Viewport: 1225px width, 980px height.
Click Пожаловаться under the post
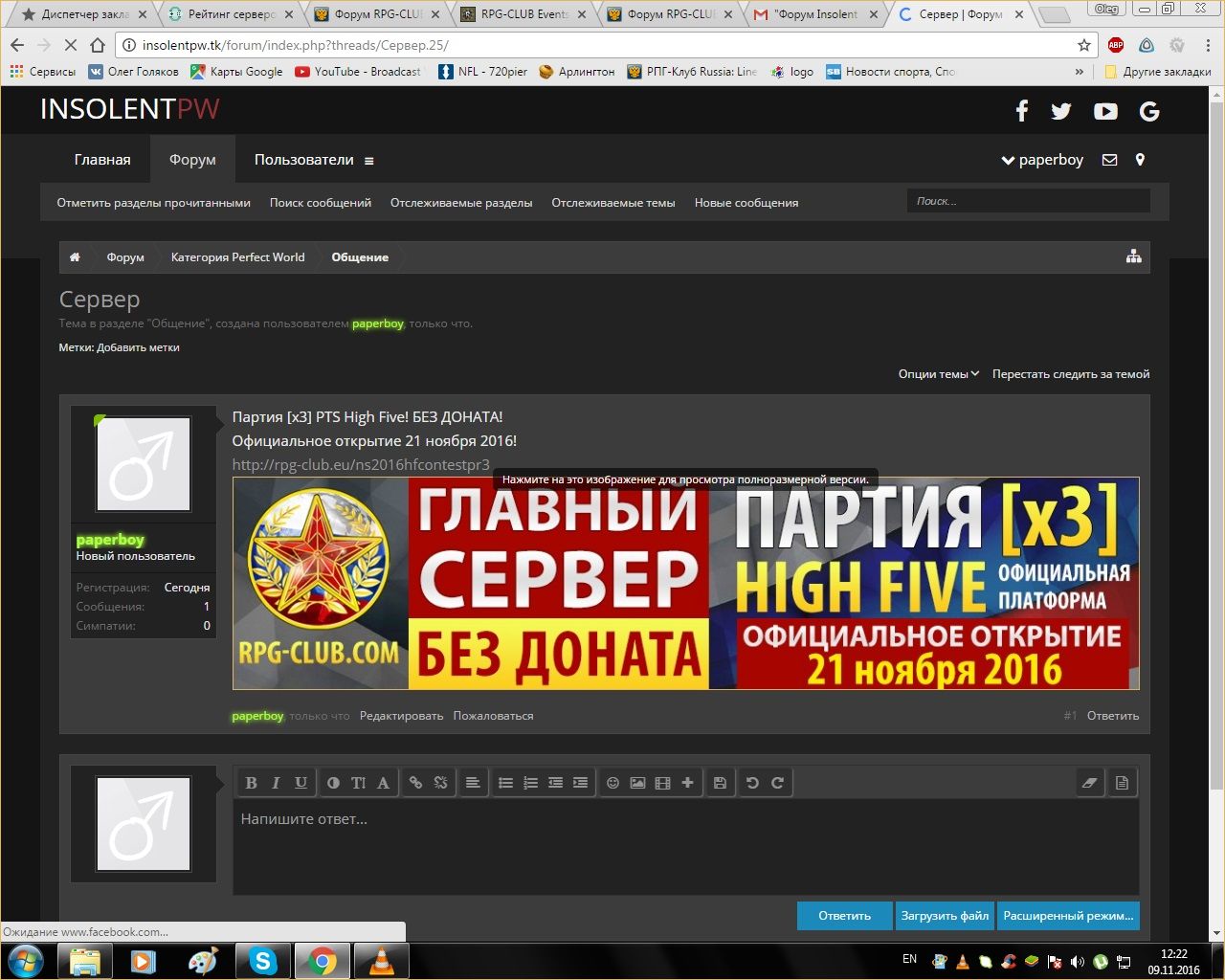tap(493, 716)
